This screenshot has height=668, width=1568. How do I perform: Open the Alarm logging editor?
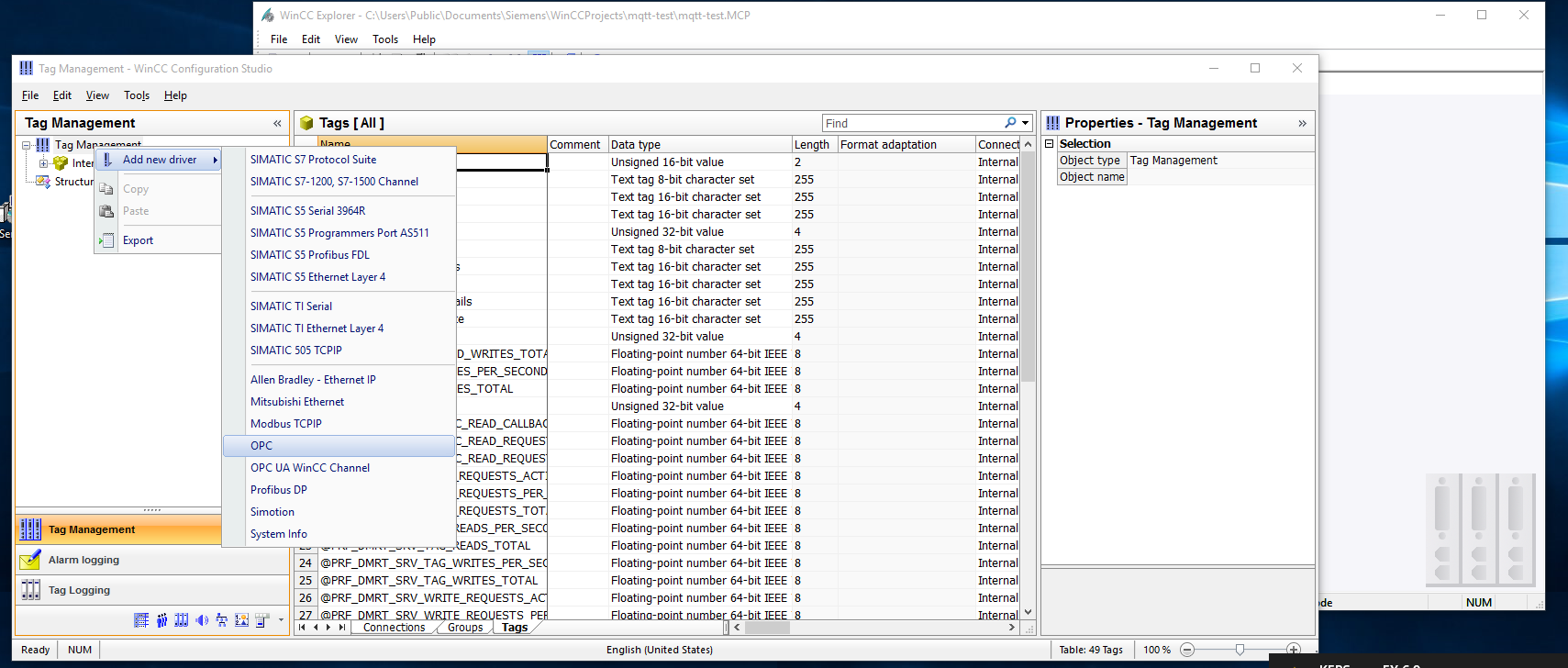[x=152, y=560]
